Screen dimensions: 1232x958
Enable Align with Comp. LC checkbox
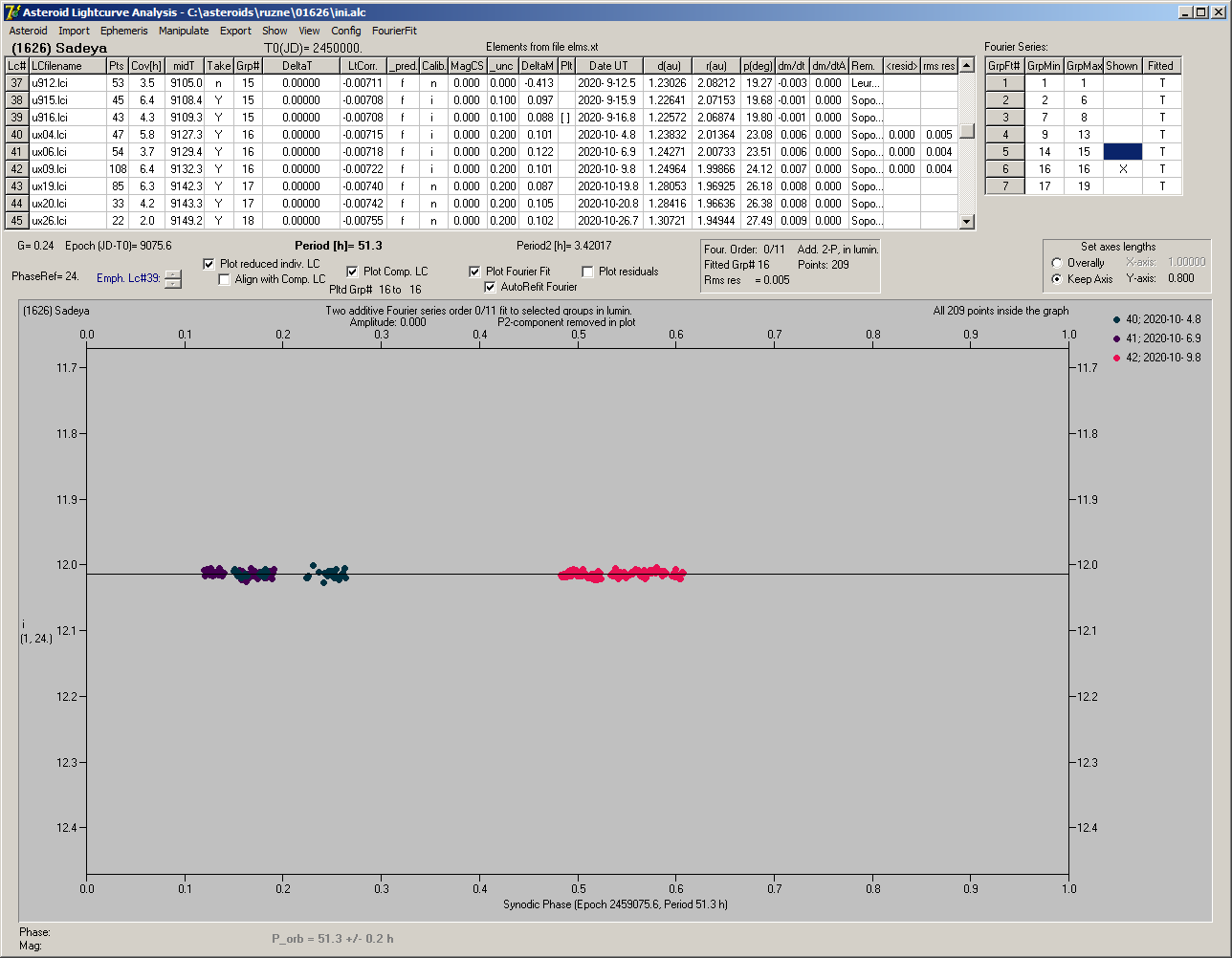(x=225, y=279)
